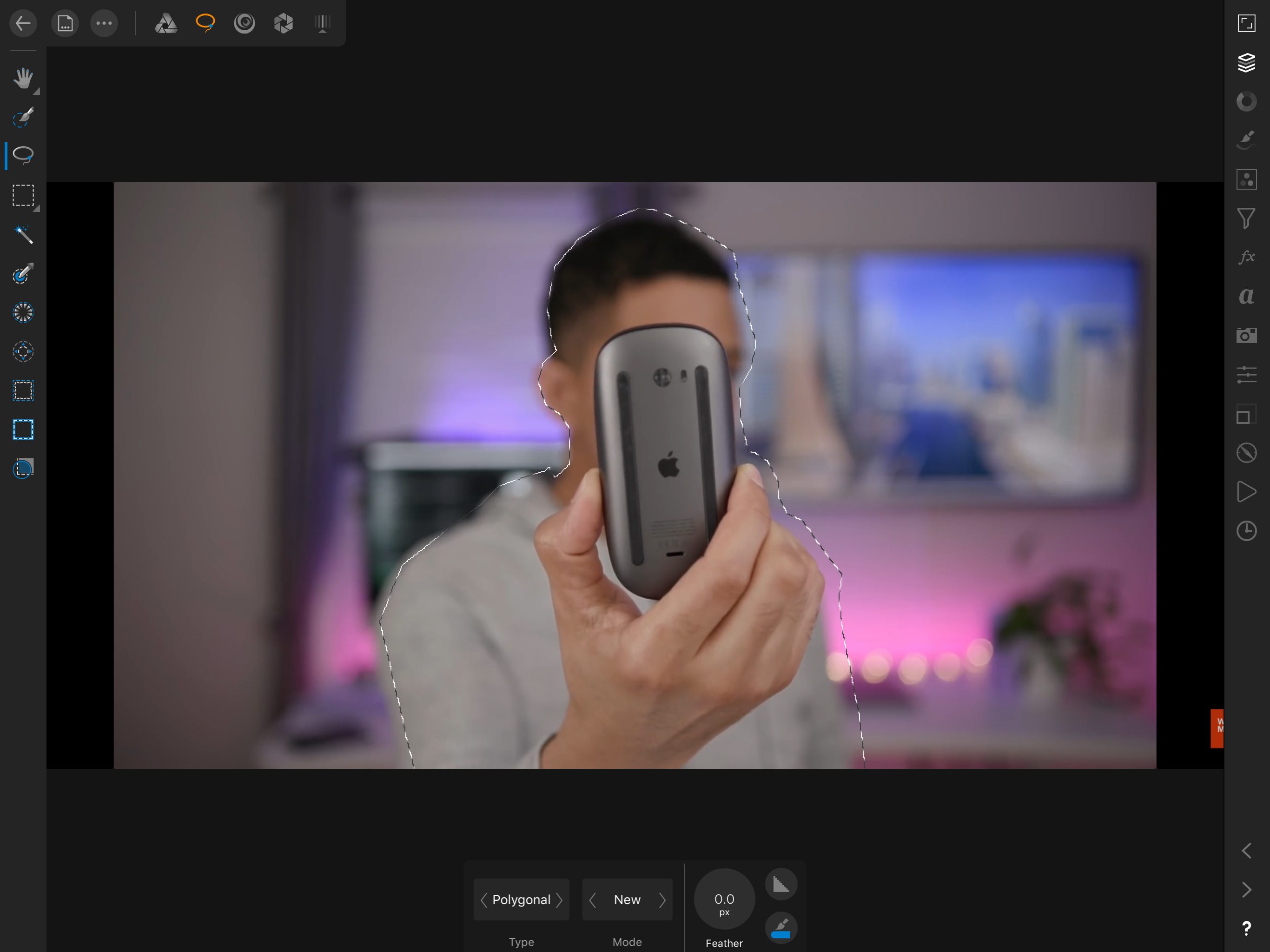Select the Freehand Selection lasso tool

click(x=24, y=156)
